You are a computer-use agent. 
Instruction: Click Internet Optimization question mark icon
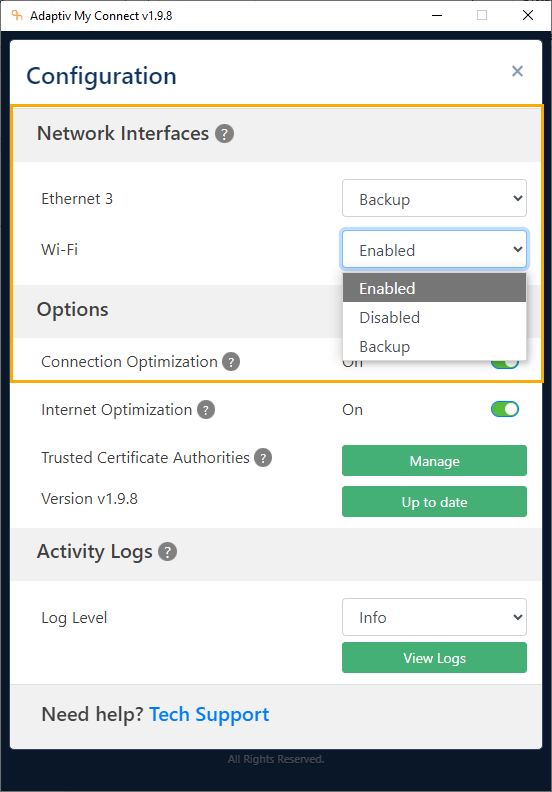coord(206,410)
